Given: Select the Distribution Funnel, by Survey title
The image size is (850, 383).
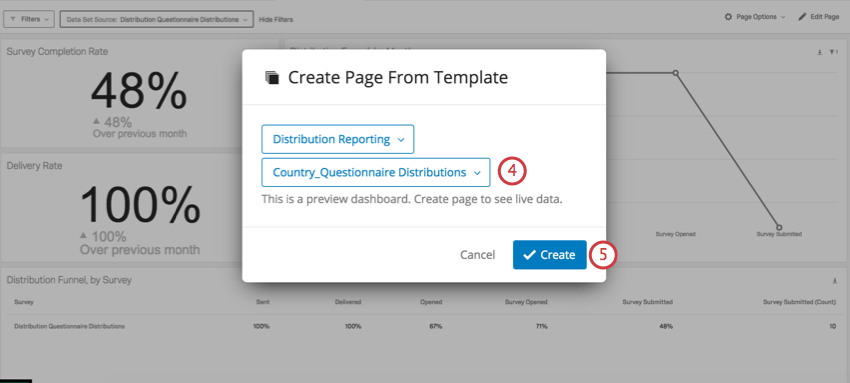Looking at the screenshot, I should pos(69,280).
